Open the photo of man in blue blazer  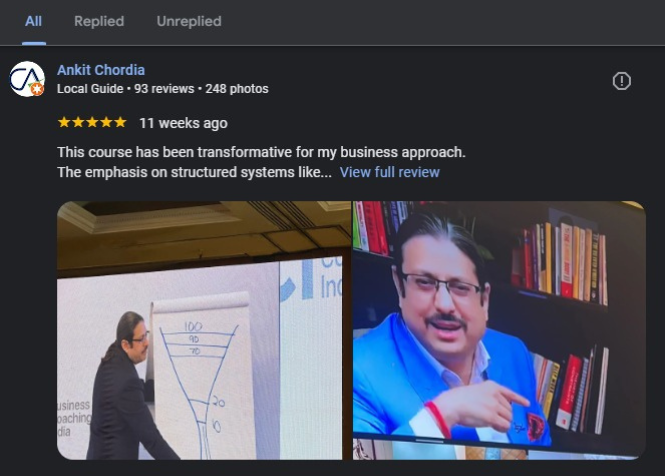pos(499,330)
